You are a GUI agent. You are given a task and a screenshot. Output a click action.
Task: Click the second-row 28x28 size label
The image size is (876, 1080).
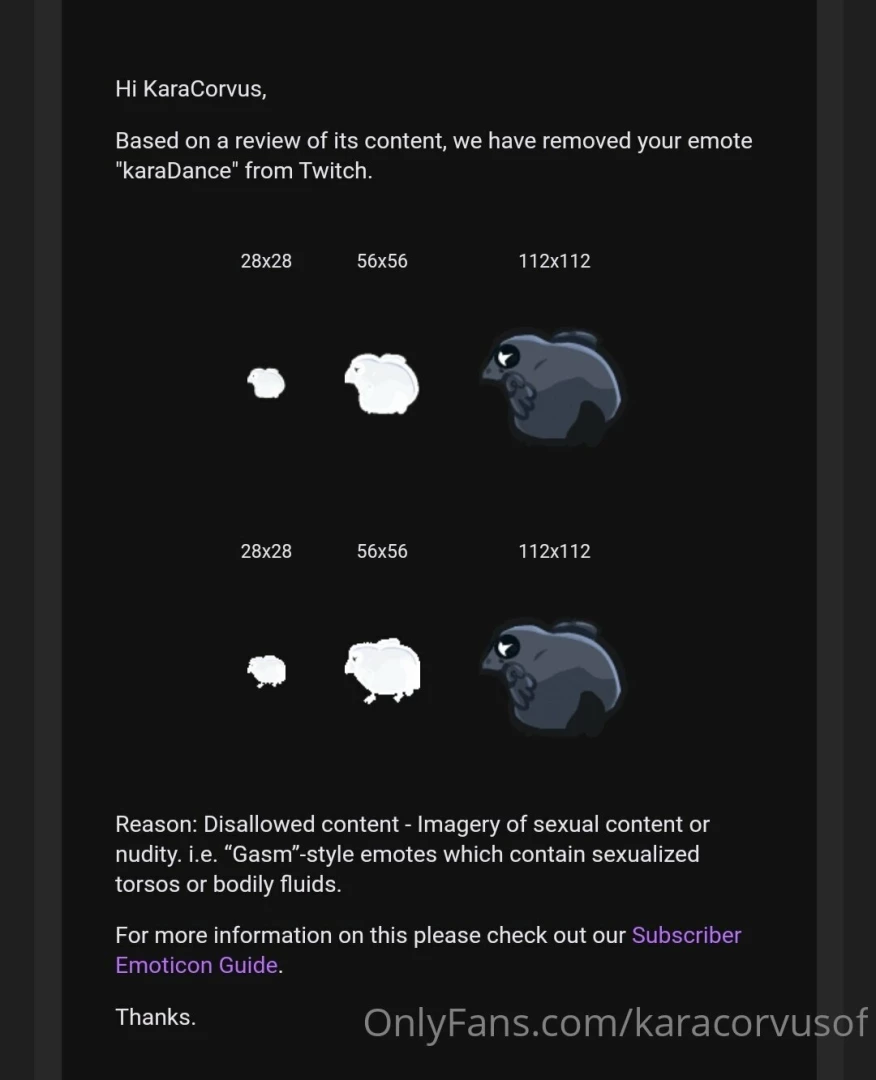pos(266,551)
